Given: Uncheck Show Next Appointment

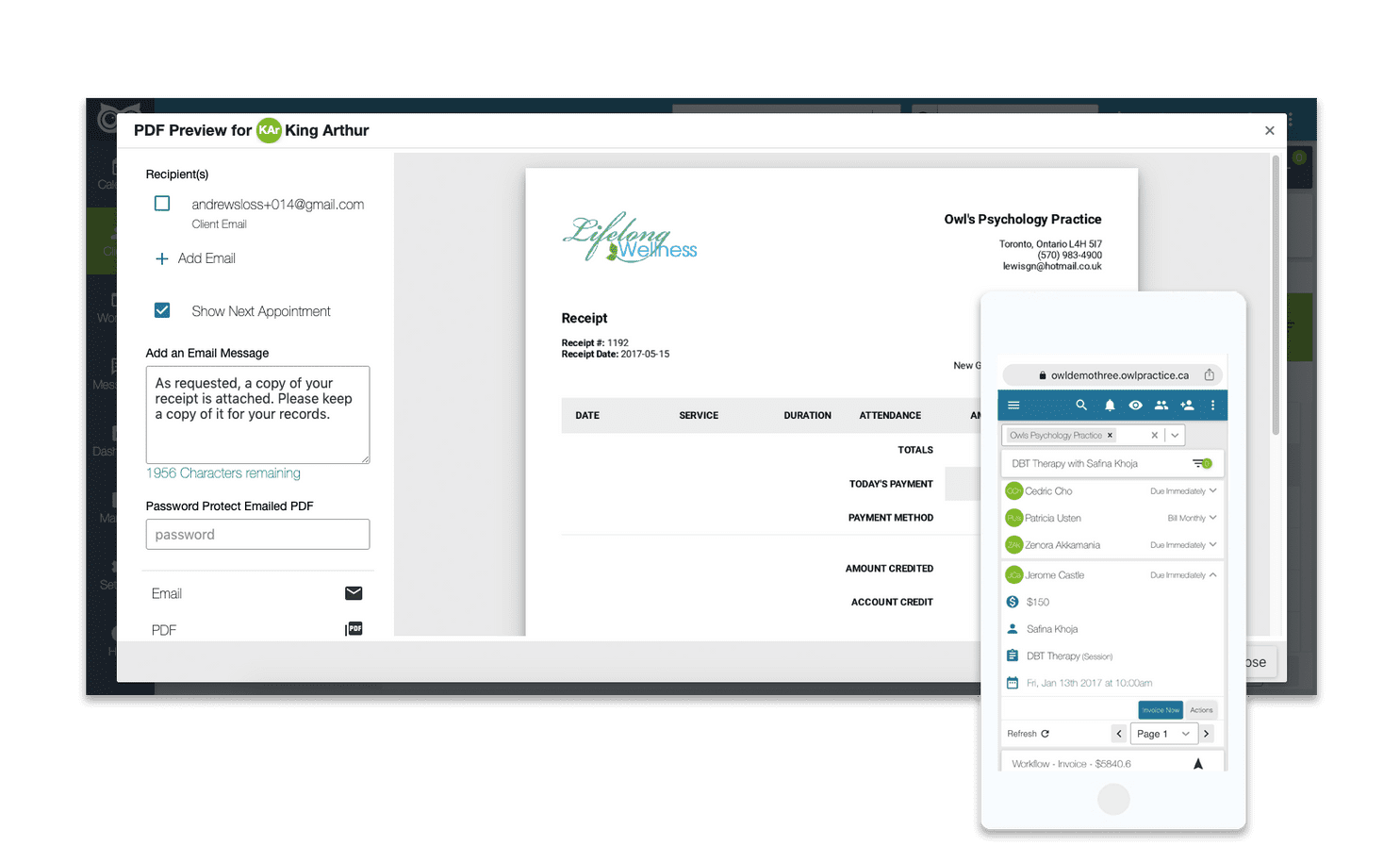Looking at the screenshot, I should pyautogui.click(x=161, y=309).
